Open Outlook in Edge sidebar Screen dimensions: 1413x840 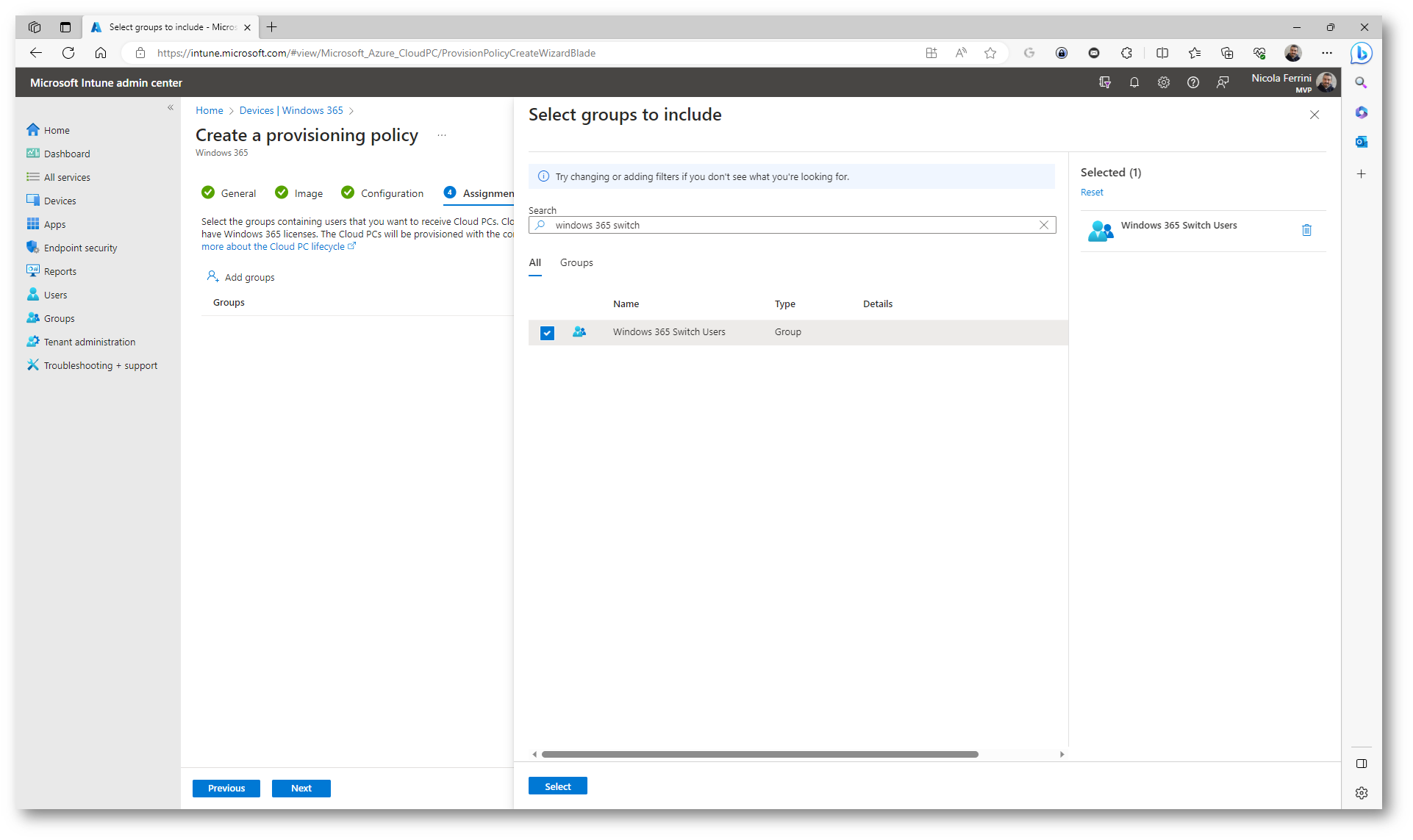click(x=1362, y=142)
